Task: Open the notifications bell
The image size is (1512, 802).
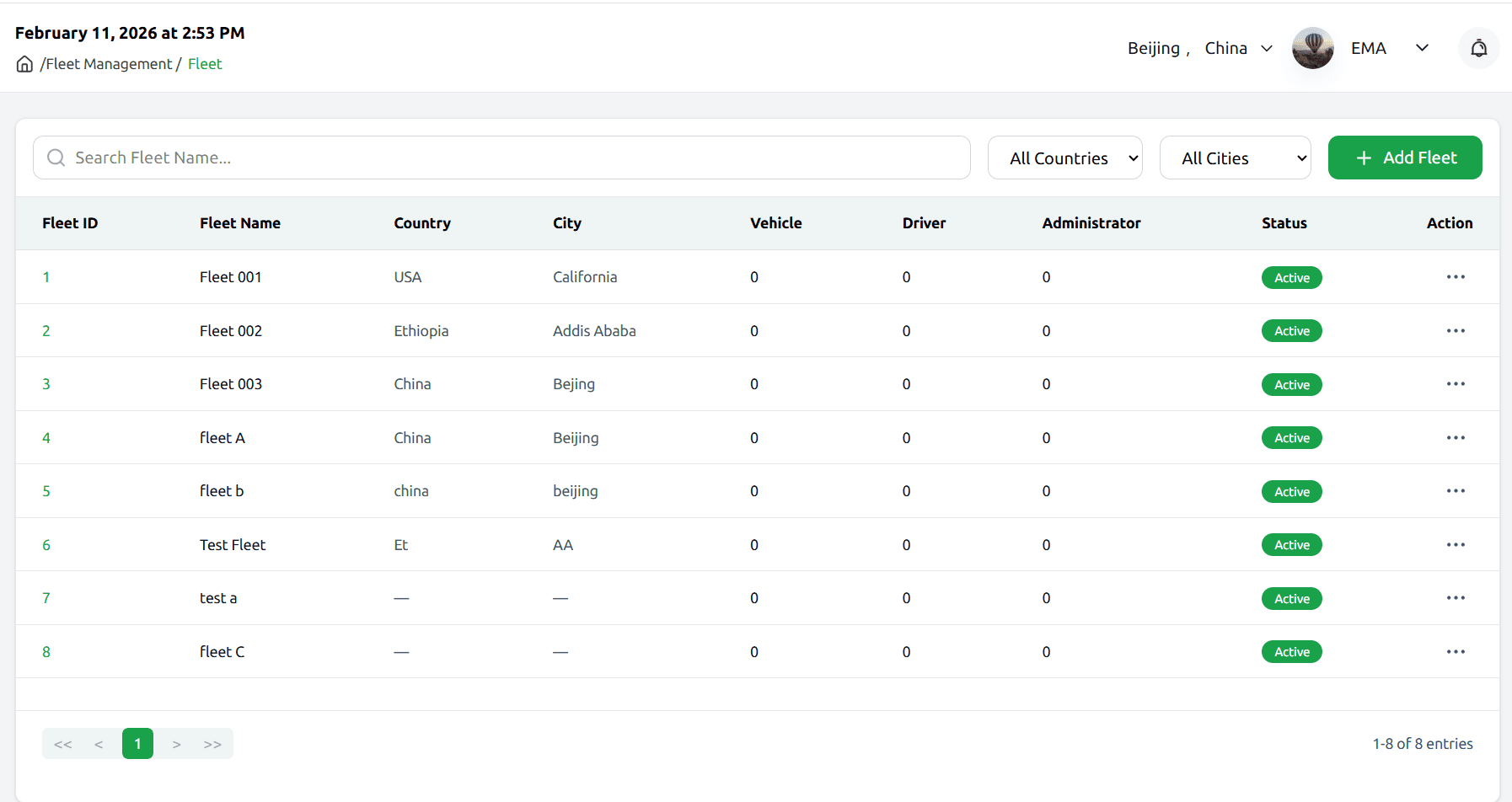Action: (1478, 48)
